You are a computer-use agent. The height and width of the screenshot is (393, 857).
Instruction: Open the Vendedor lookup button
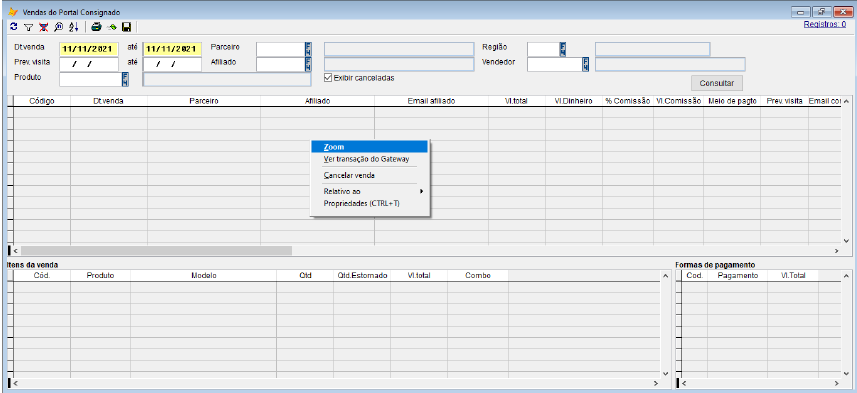[586, 64]
